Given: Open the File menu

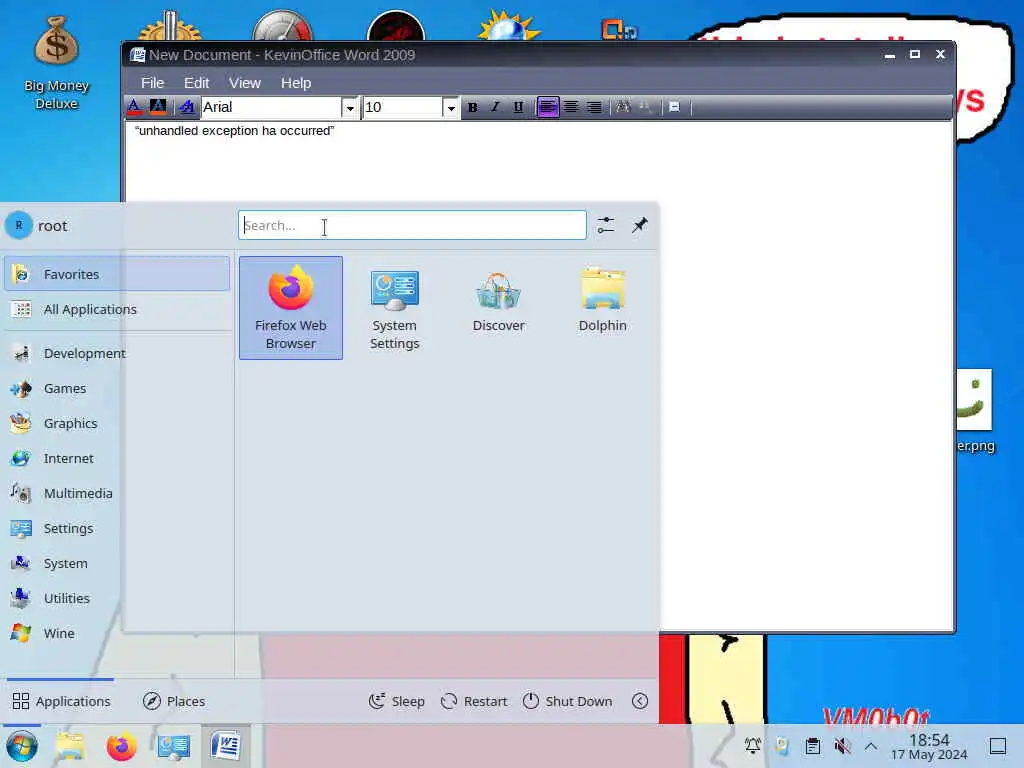Looking at the screenshot, I should pos(152,83).
